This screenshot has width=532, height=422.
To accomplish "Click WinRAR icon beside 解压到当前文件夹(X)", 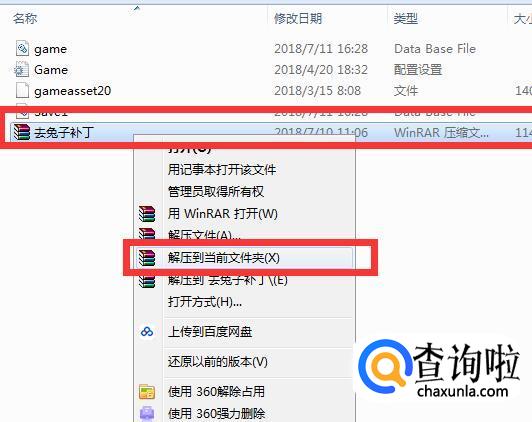I will tap(147, 258).
